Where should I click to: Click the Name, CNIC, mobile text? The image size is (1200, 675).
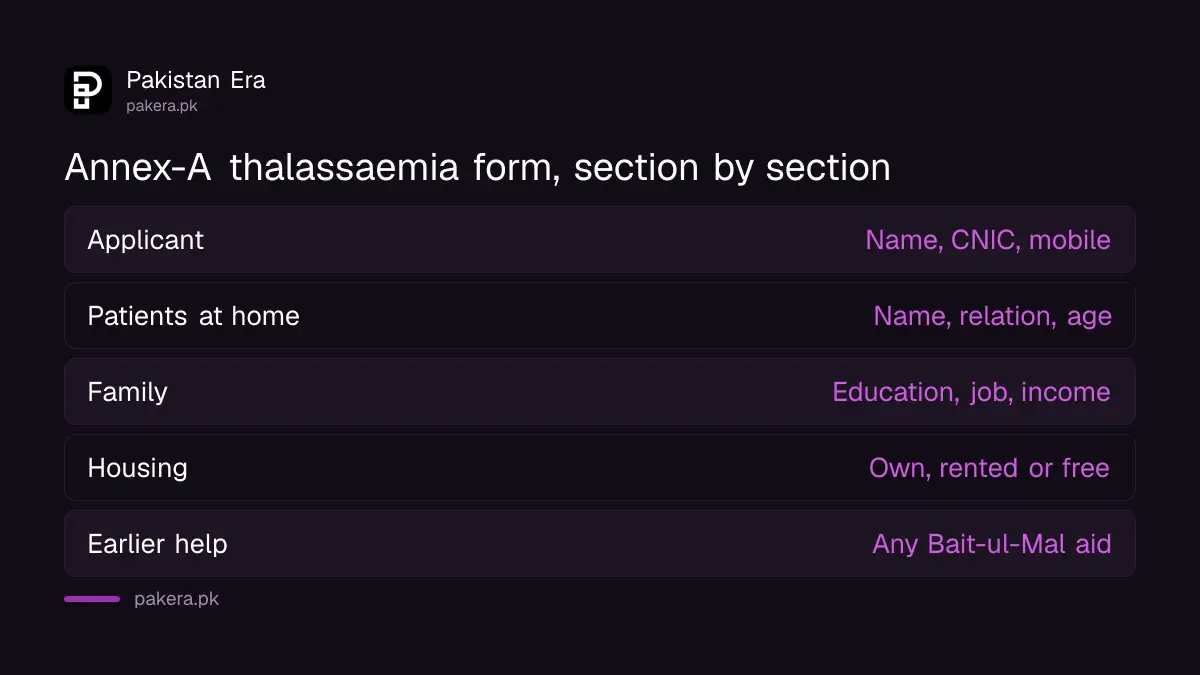(988, 240)
